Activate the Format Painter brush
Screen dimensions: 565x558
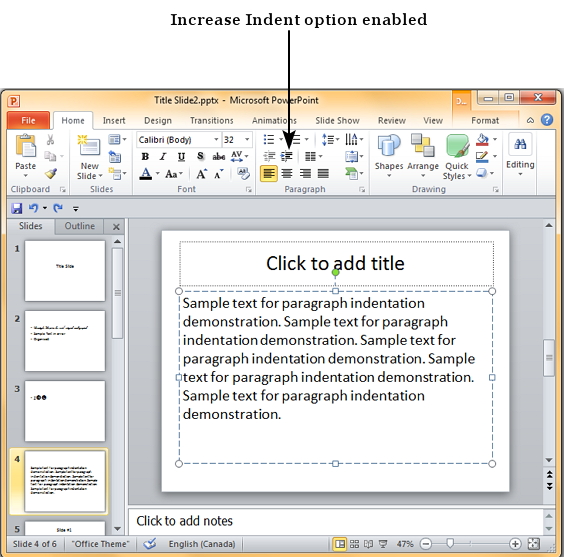51,174
